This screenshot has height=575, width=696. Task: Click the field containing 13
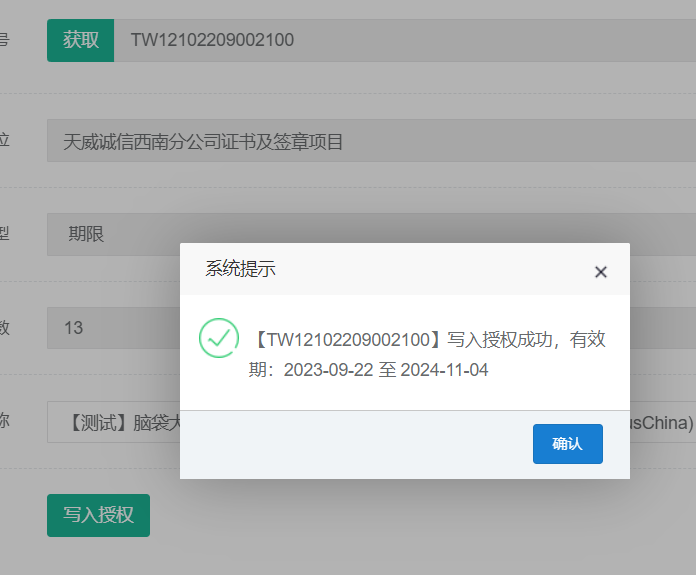click(x=110, y=328)
